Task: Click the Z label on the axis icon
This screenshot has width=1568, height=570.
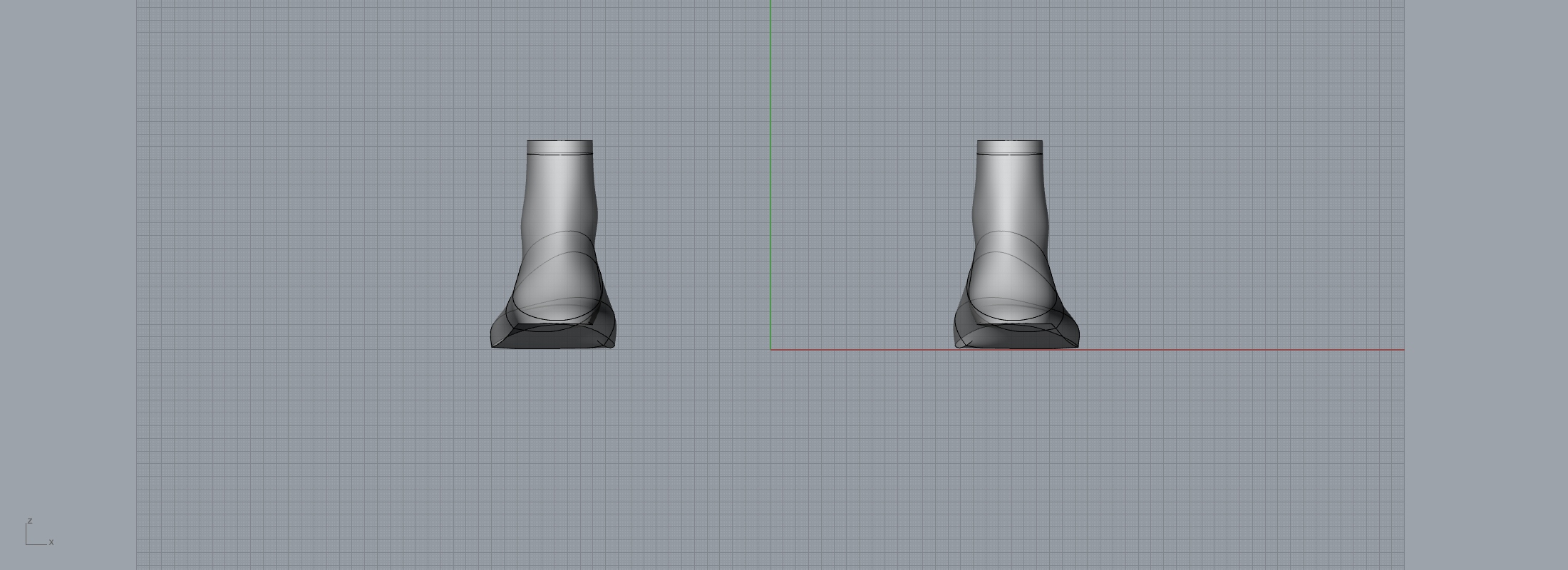Action: (x=30, y=521)
